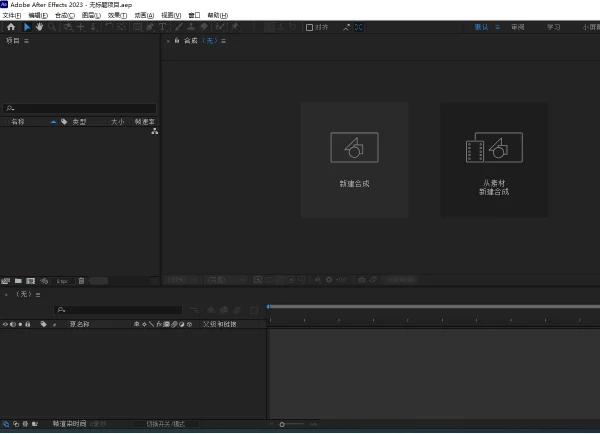
Task: Toggle the audio speaker column header in timeline
Action: (x=13, y=324)
